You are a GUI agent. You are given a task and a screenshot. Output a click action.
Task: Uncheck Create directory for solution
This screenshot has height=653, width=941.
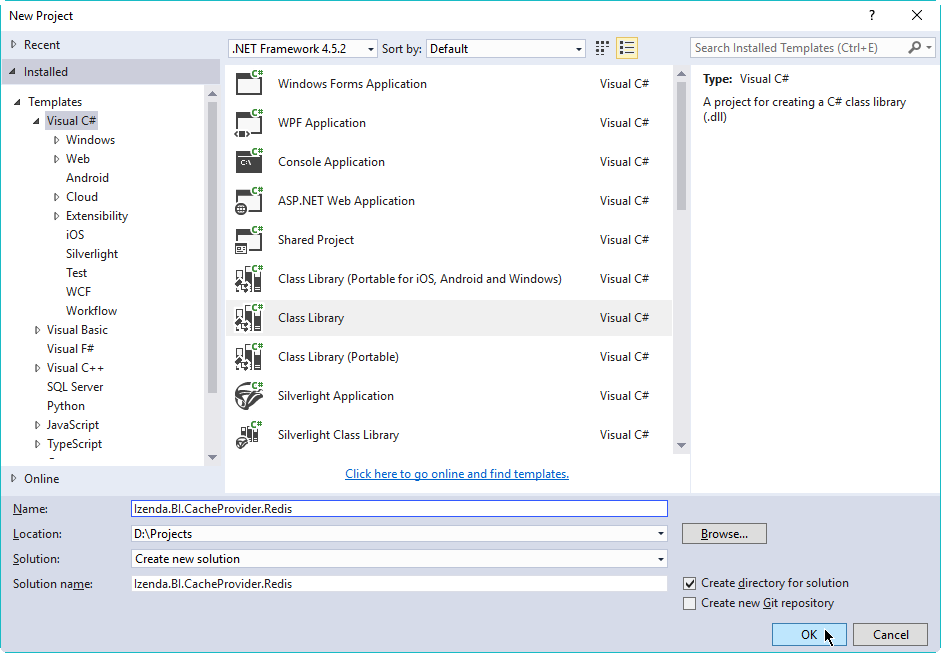tap(690, 583)
